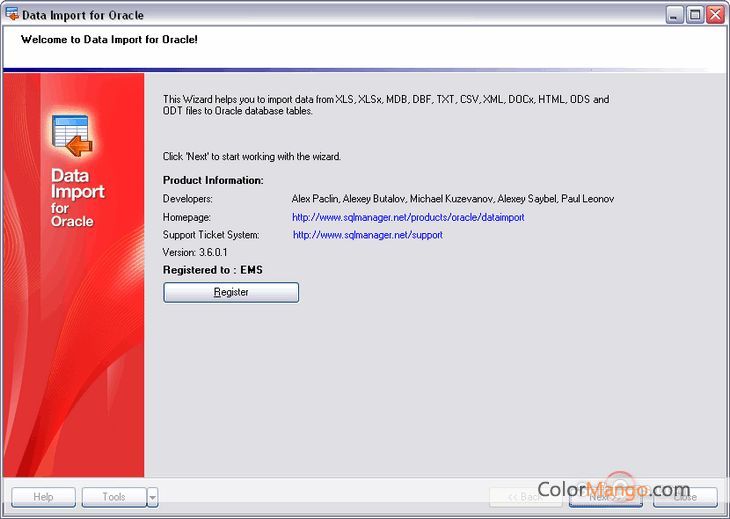Click the Data Import title bar icon

(12, 14)
